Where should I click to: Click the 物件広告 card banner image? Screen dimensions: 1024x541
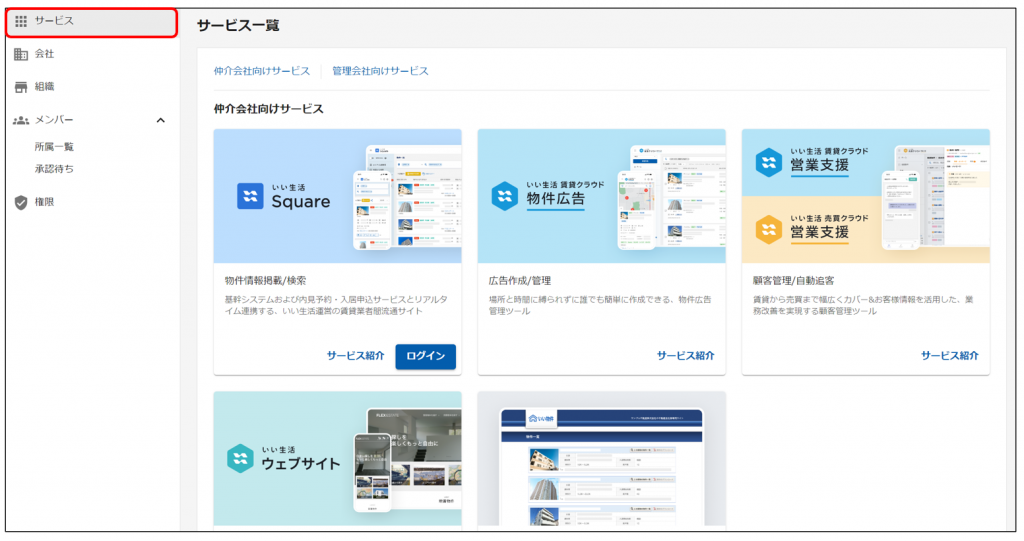pos(601,196)
